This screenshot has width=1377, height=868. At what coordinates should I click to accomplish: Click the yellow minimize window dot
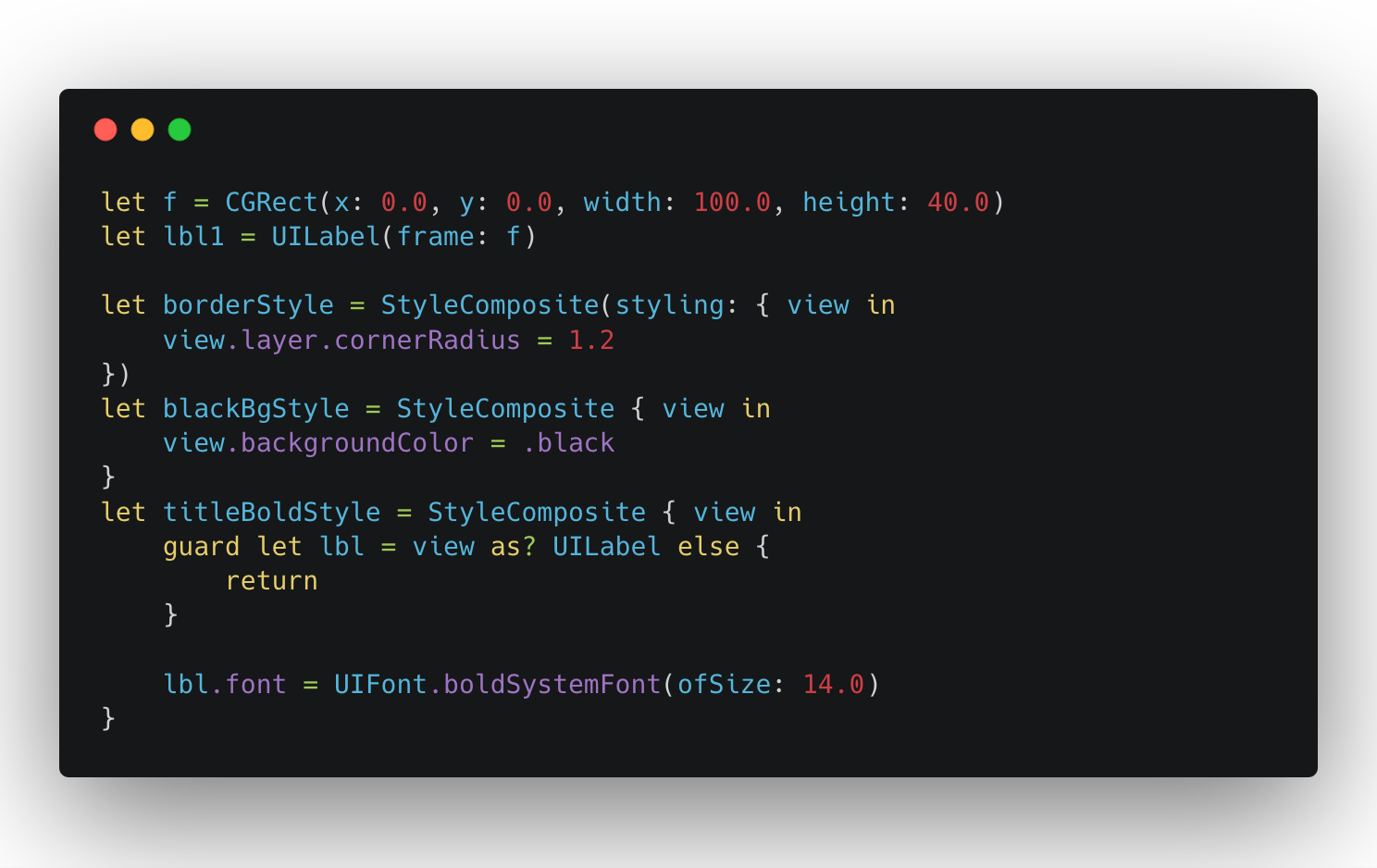(143, 130)
